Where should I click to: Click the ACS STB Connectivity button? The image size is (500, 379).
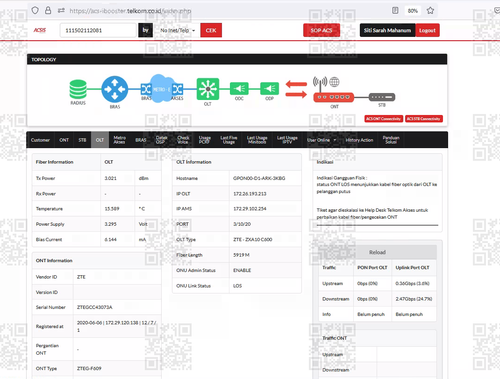424,119
